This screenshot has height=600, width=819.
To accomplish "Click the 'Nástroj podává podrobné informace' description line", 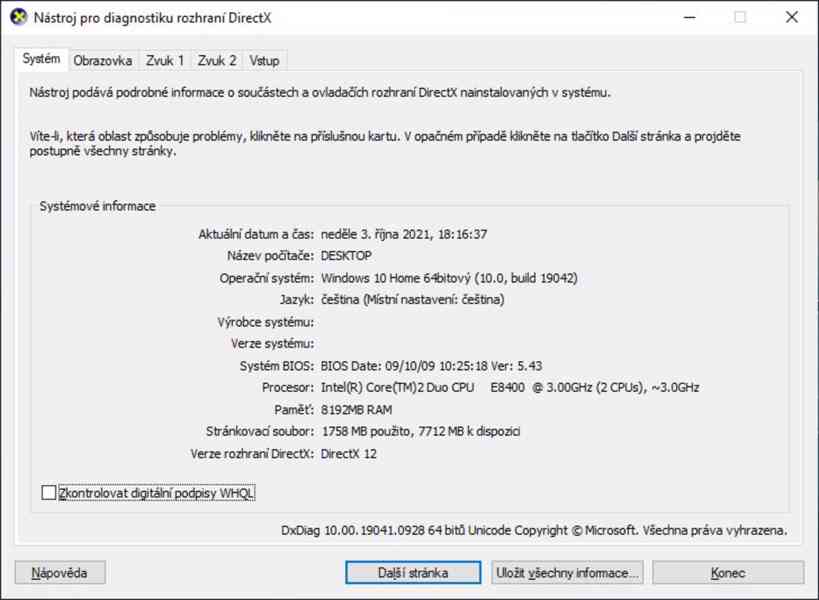I will coord(320,92).
